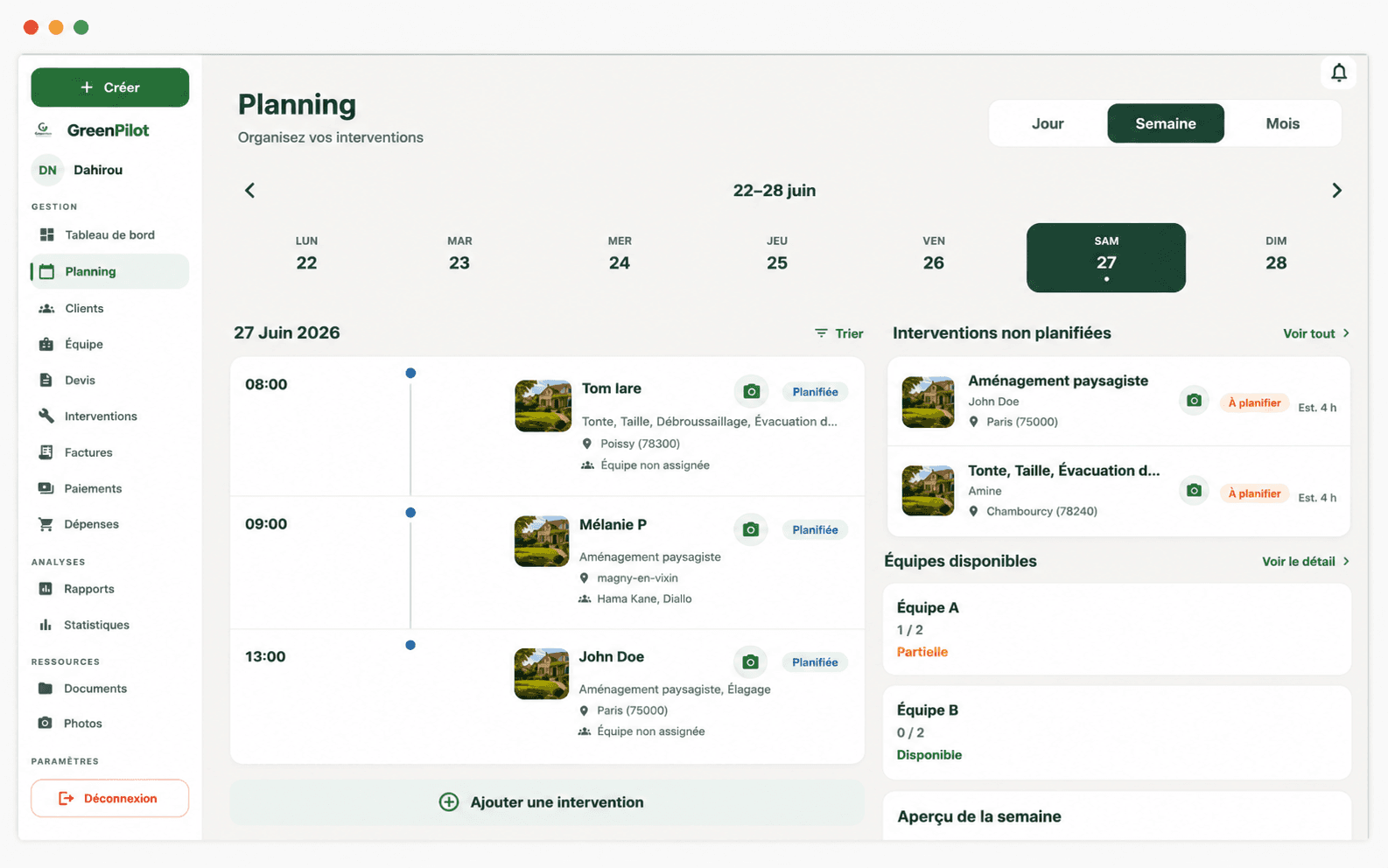The image size is (1388, 868).
Task: Click Voir le détail link
Action: (x=1298, y=562)
